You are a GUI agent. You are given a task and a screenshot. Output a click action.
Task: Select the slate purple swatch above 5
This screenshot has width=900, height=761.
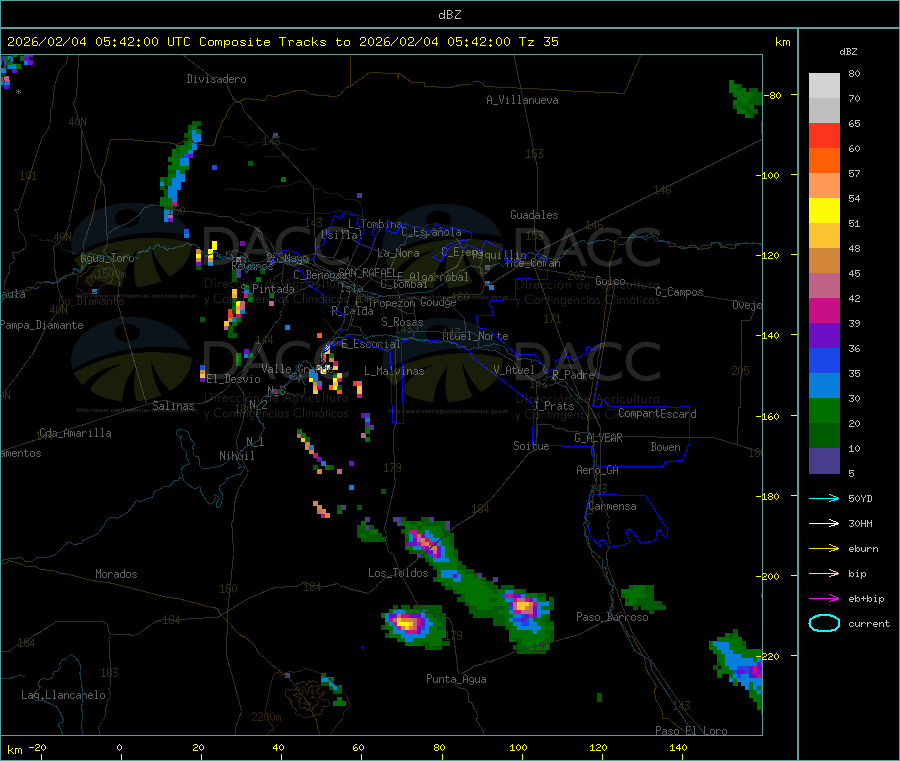click(824, 461)
